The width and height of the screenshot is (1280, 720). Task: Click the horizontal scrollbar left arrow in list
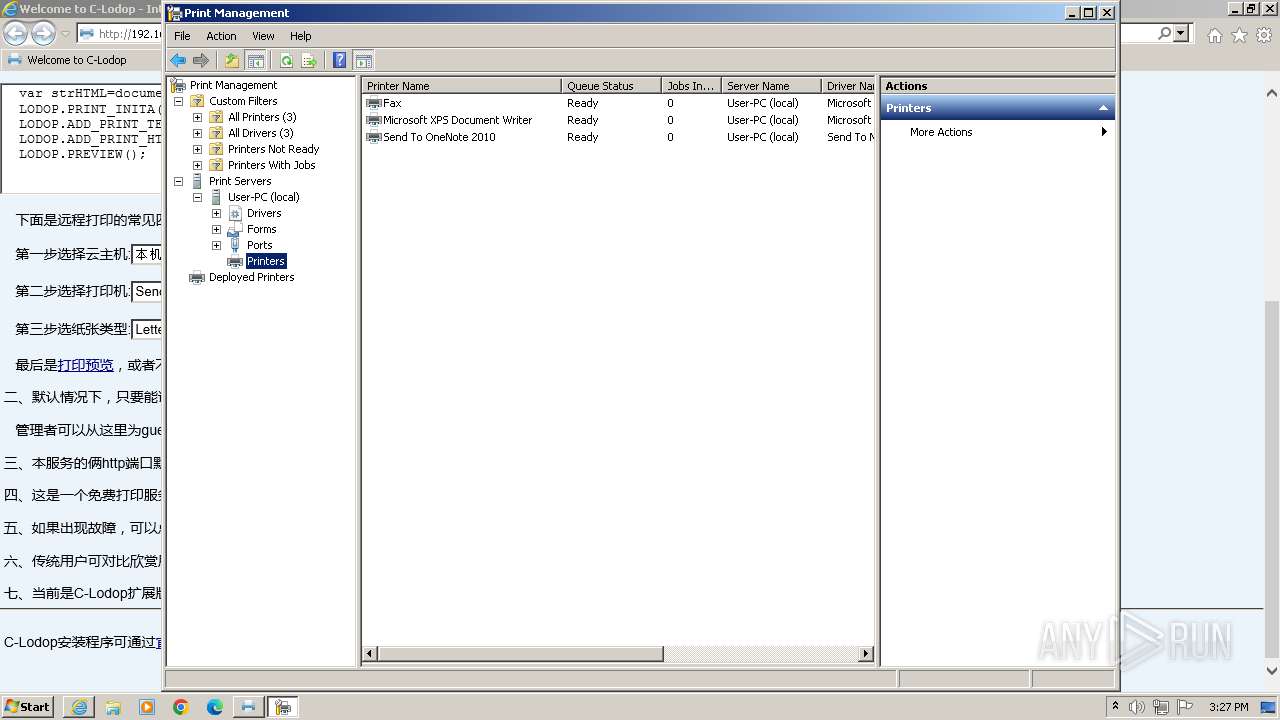(370, 654)
